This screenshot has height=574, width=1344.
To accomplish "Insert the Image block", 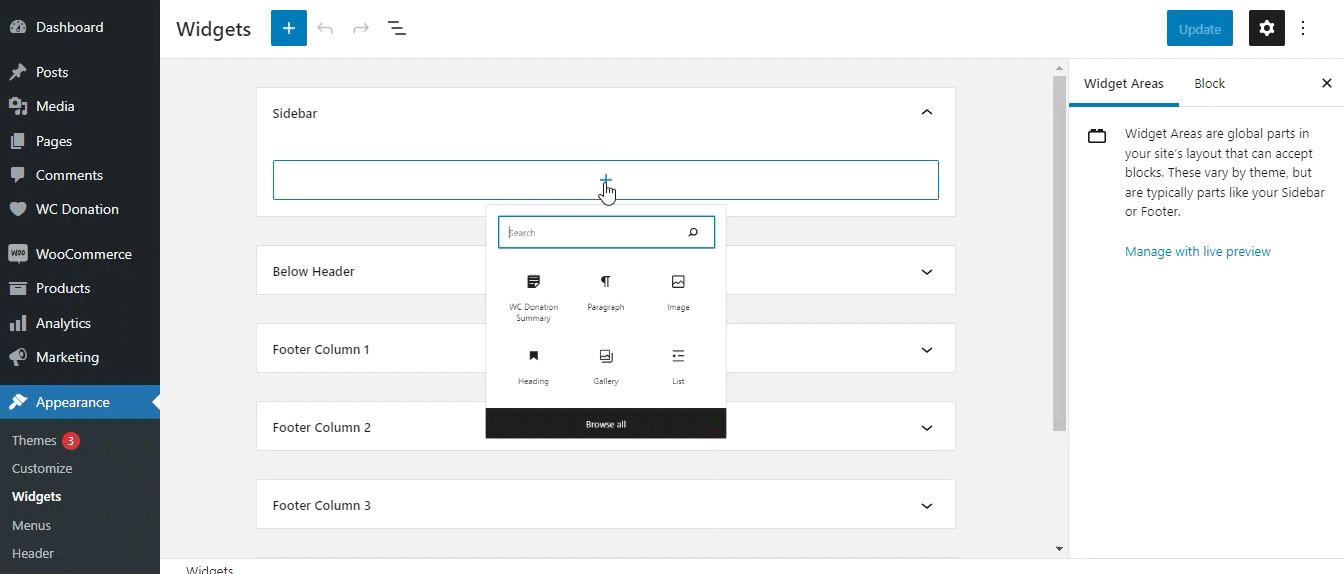I will click(678, 293).
